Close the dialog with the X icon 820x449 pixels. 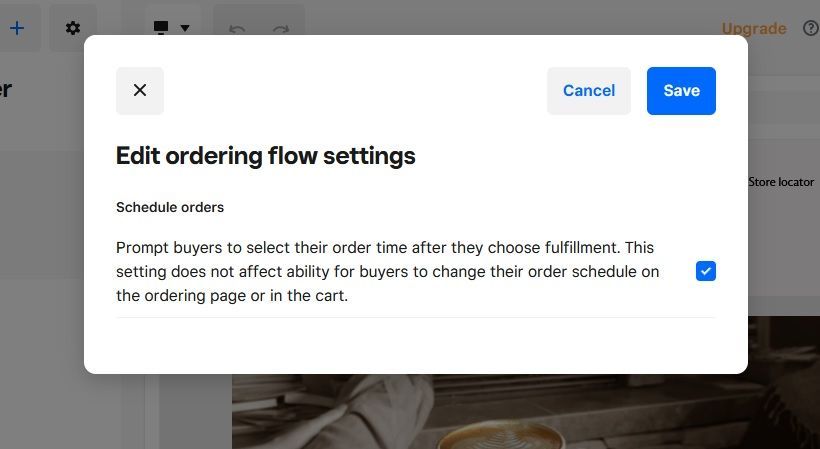coord(140,91)
